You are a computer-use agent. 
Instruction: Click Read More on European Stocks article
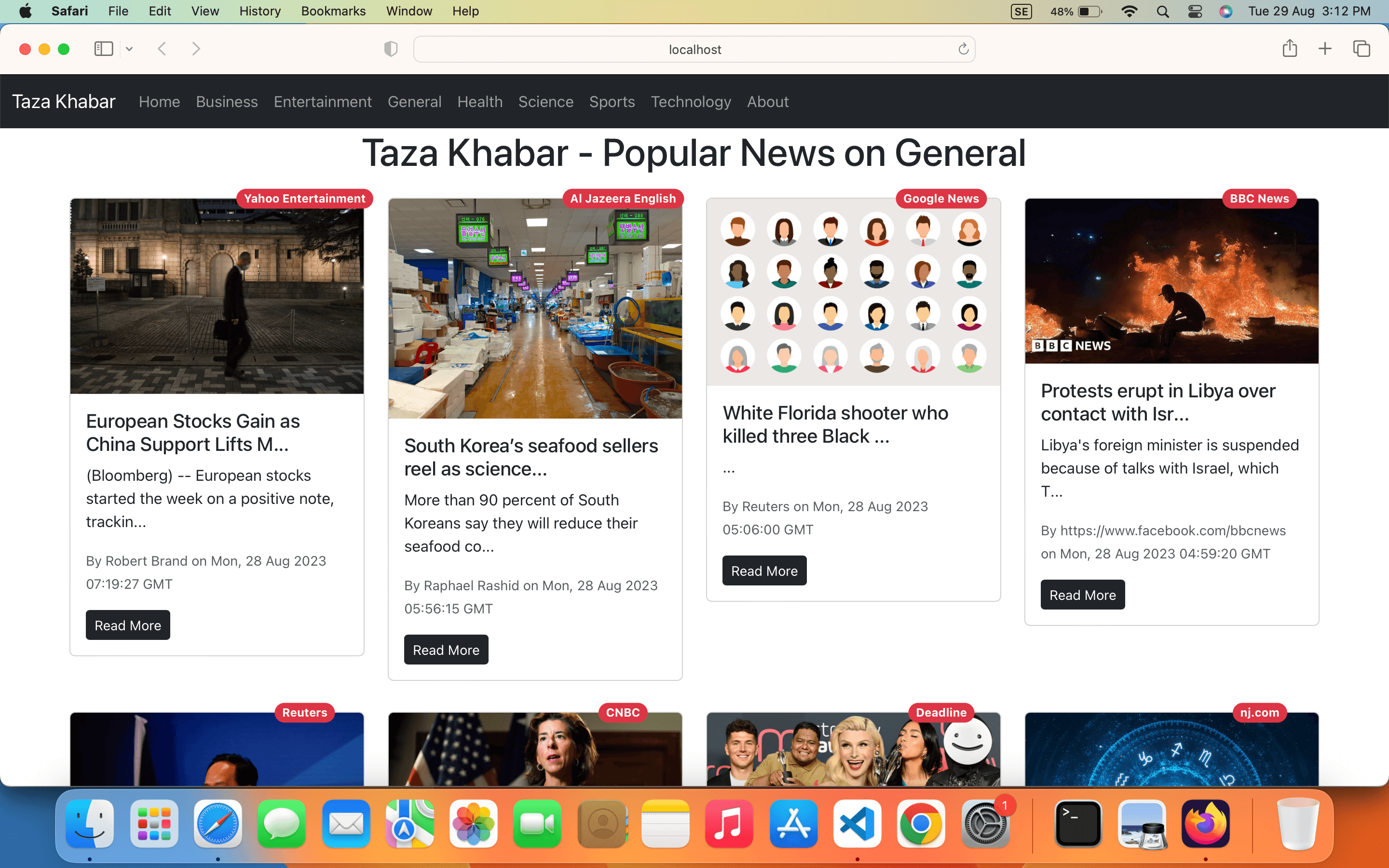coord(127,625)
